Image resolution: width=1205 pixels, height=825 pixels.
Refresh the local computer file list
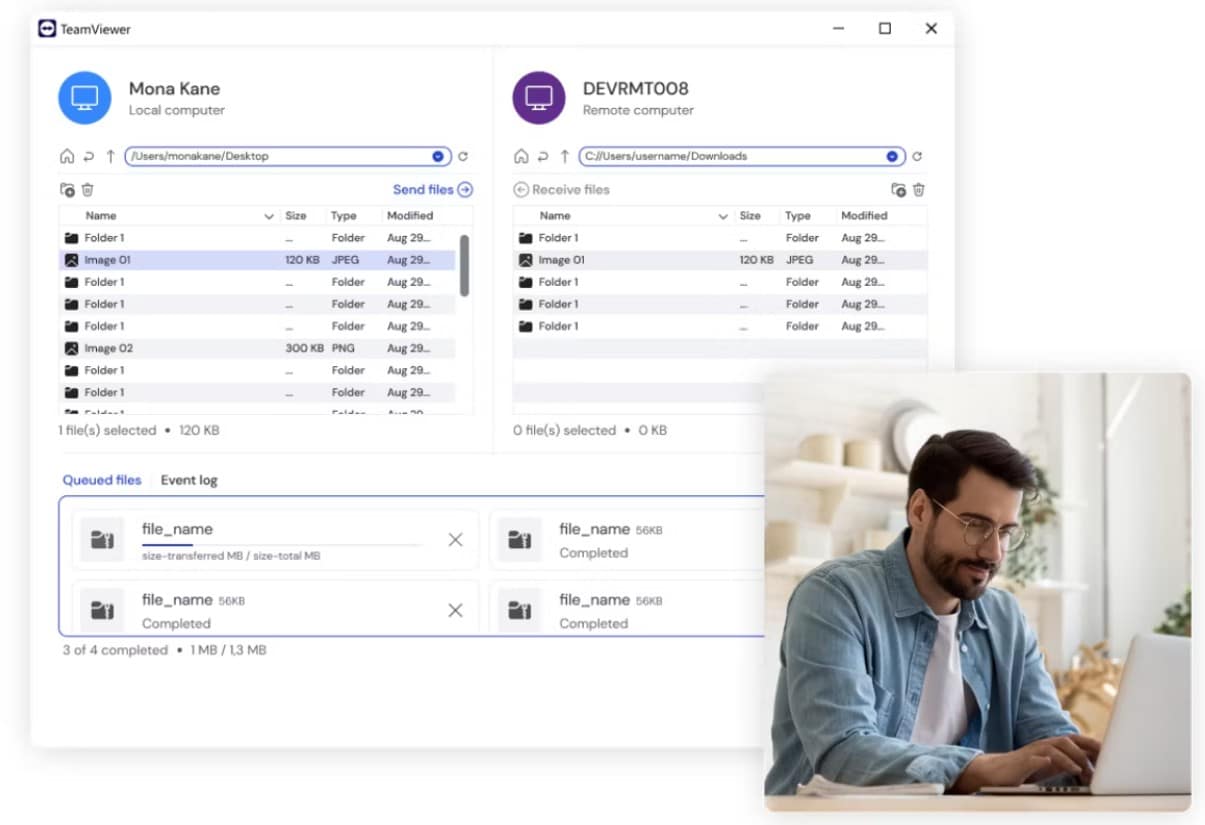[463, 156]
